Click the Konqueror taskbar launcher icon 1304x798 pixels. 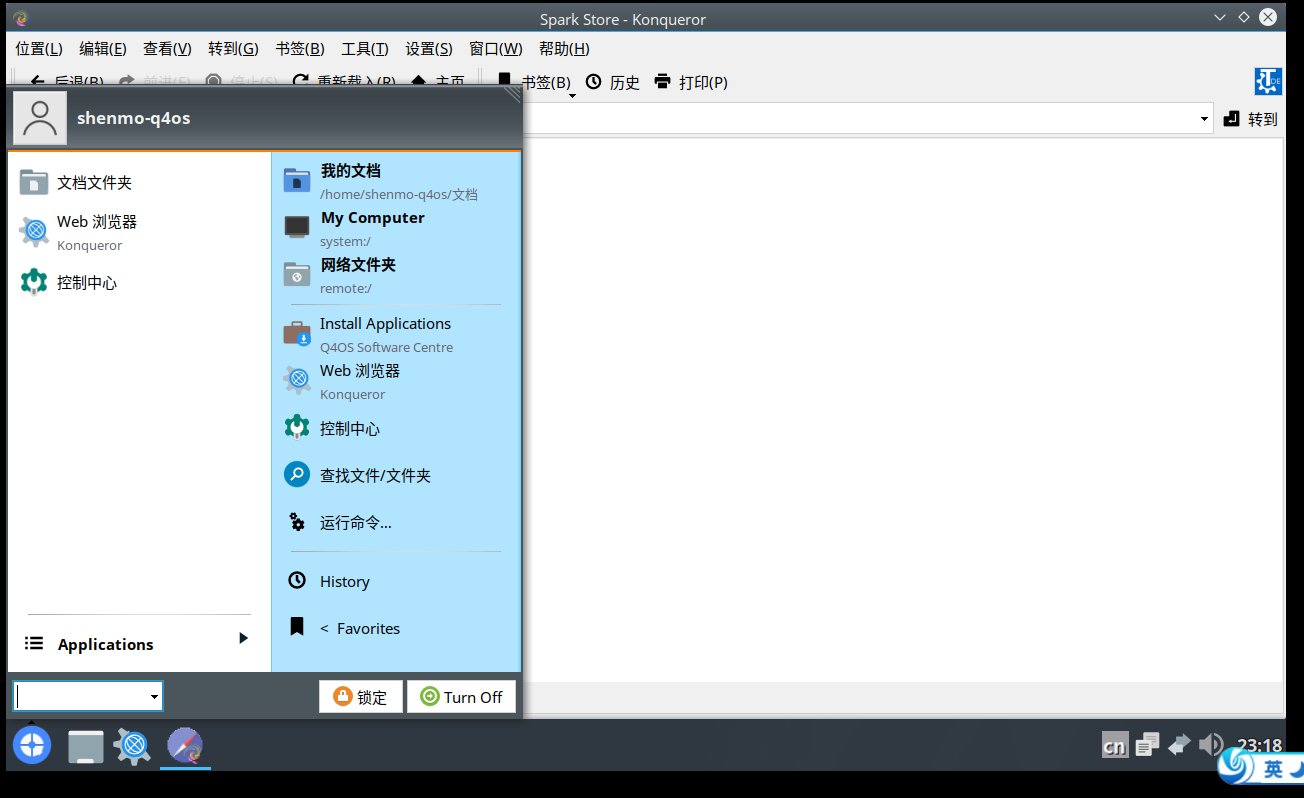pos(132,746)
